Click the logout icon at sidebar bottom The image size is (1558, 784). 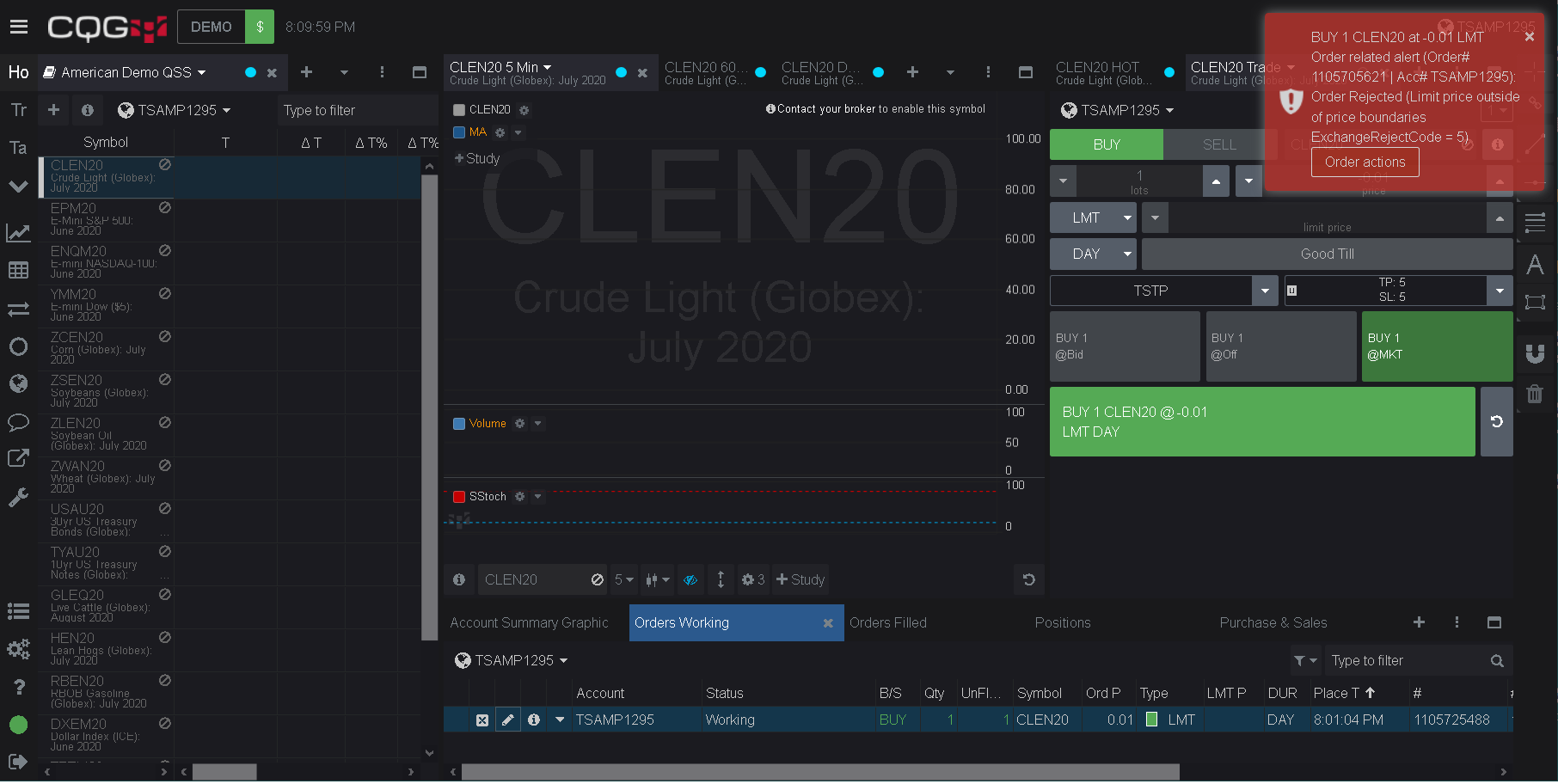coord(18,762)
